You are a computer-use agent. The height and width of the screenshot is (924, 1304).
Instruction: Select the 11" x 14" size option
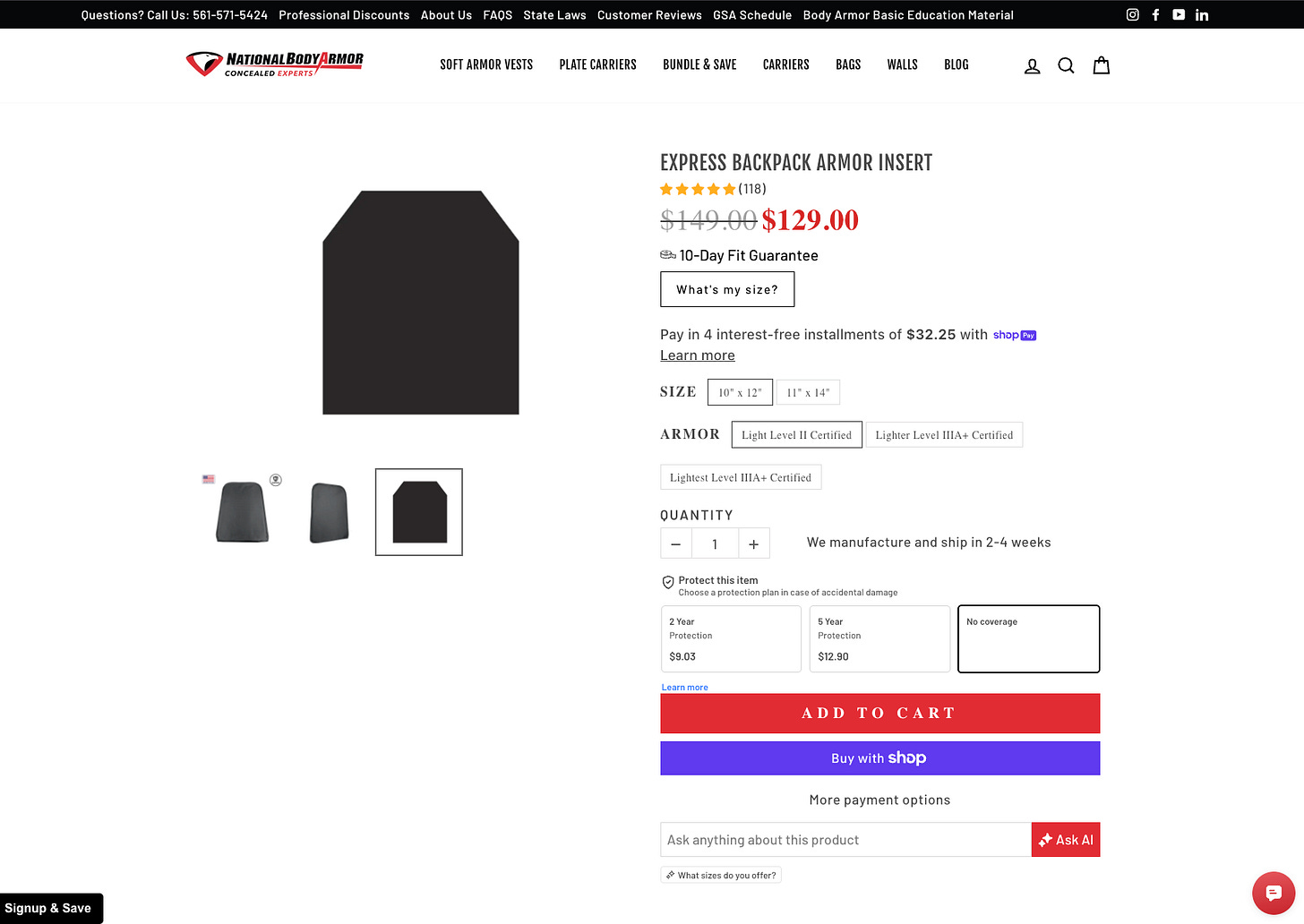808,392
